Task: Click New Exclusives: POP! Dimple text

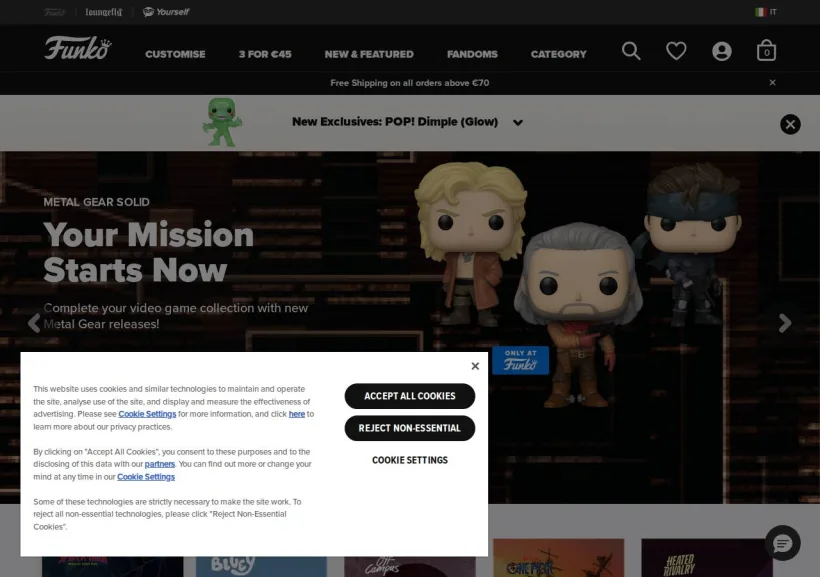Action: point(395,122)
